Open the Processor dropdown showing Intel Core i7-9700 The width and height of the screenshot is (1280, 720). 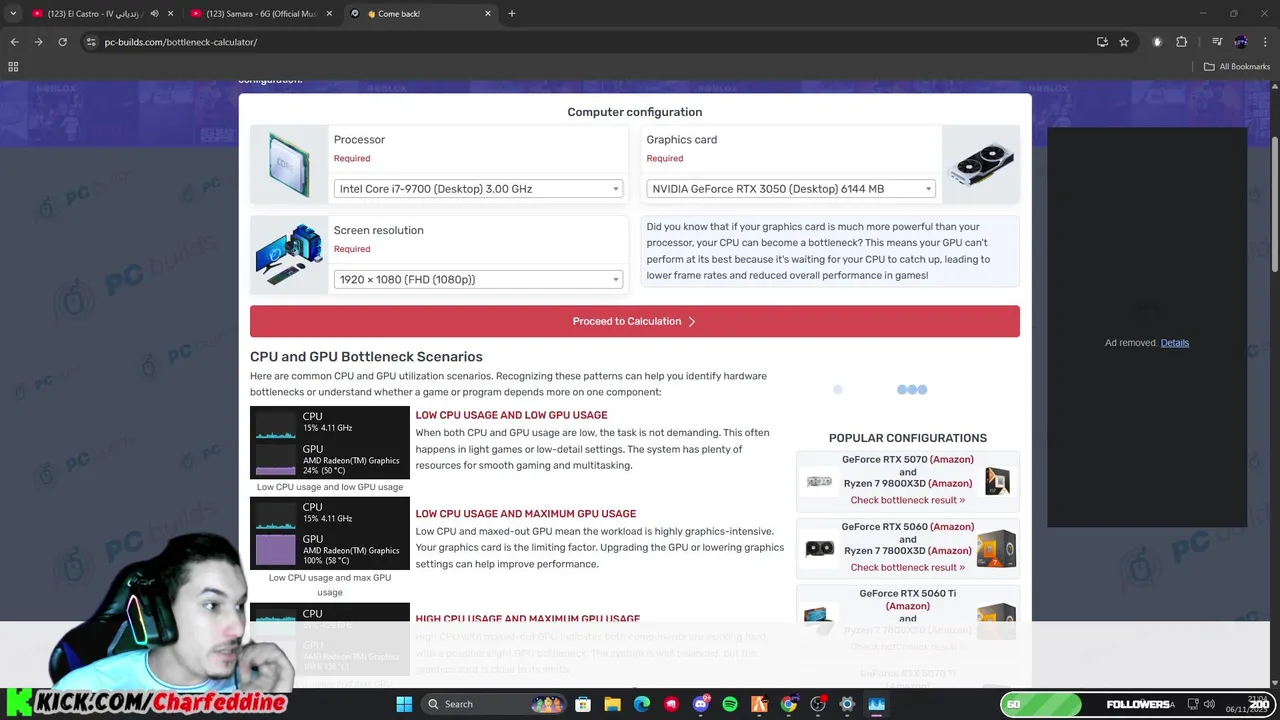[x=478, y=189]
